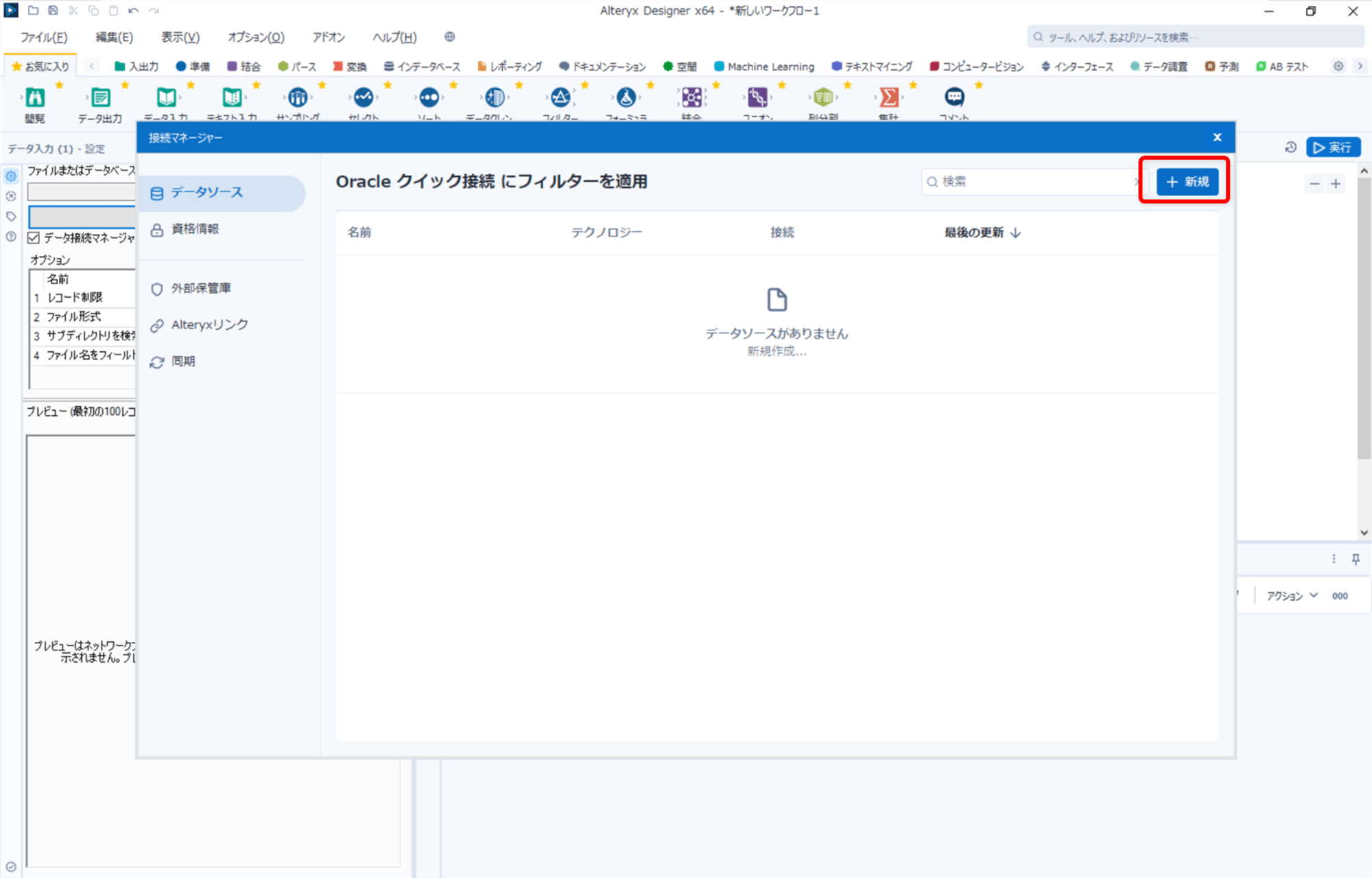This screenshot has width=1372, height=878.
Task: Switch to AB テスト palette tab
Action: coord(1282,67)
